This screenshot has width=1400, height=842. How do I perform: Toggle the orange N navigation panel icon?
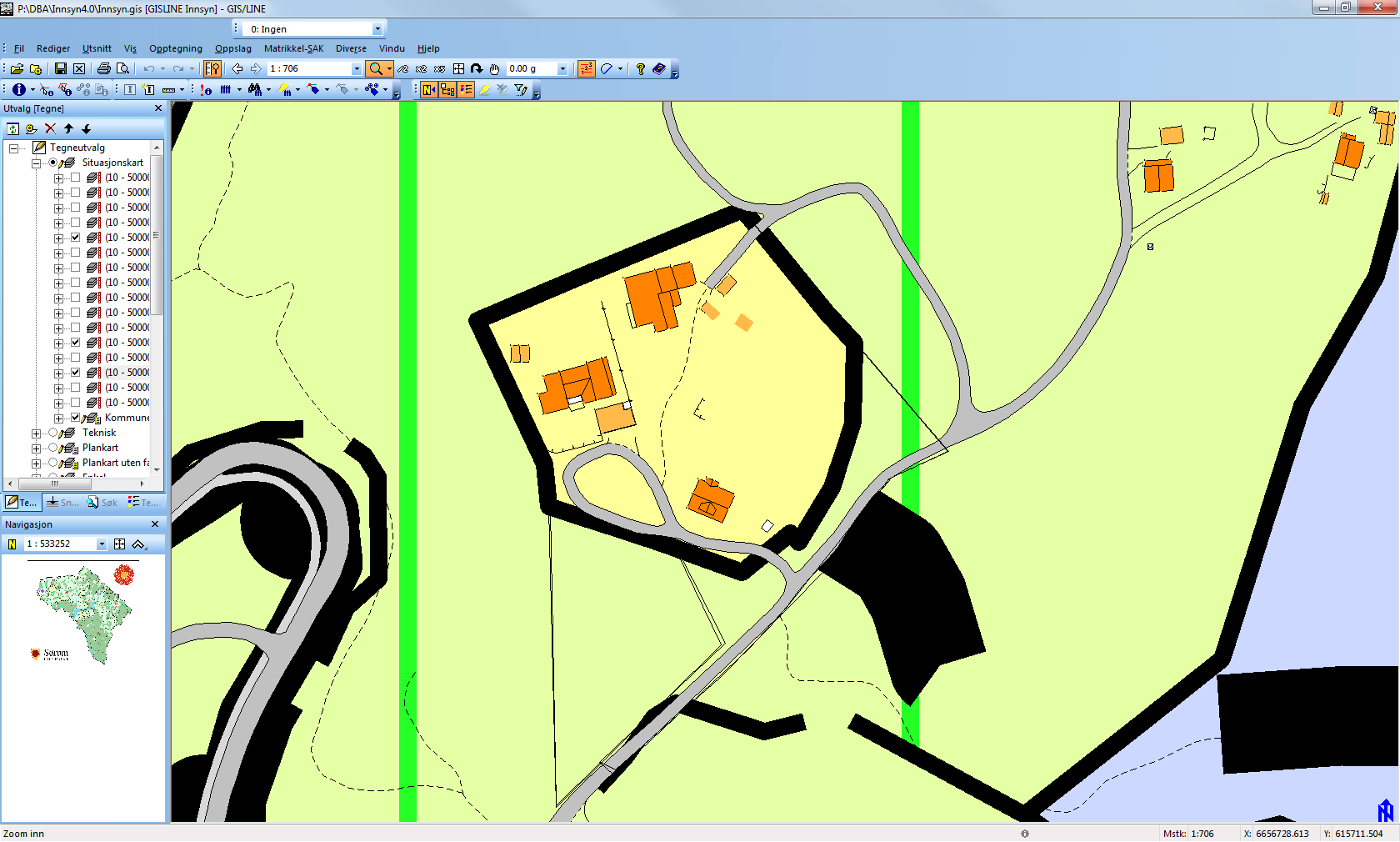429,90
